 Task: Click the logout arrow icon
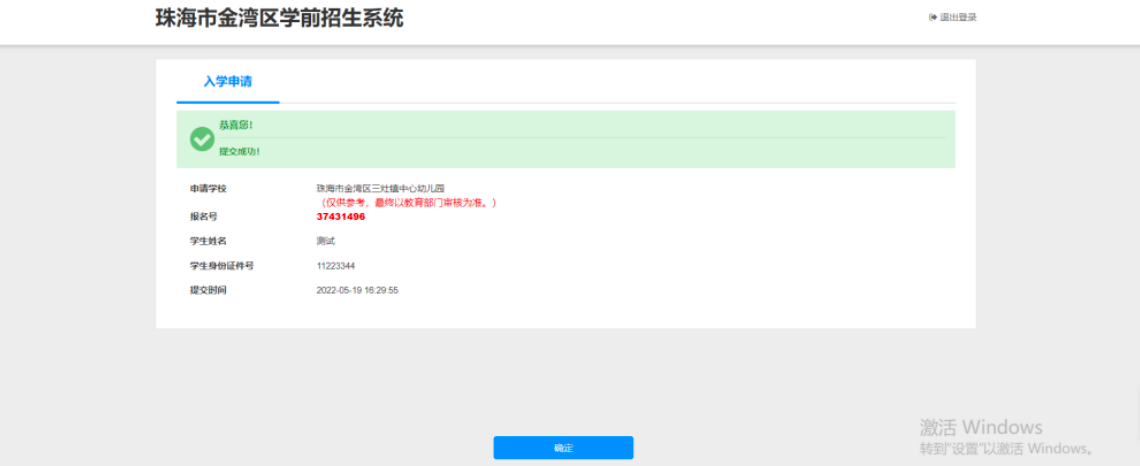(x=933, y=17)
